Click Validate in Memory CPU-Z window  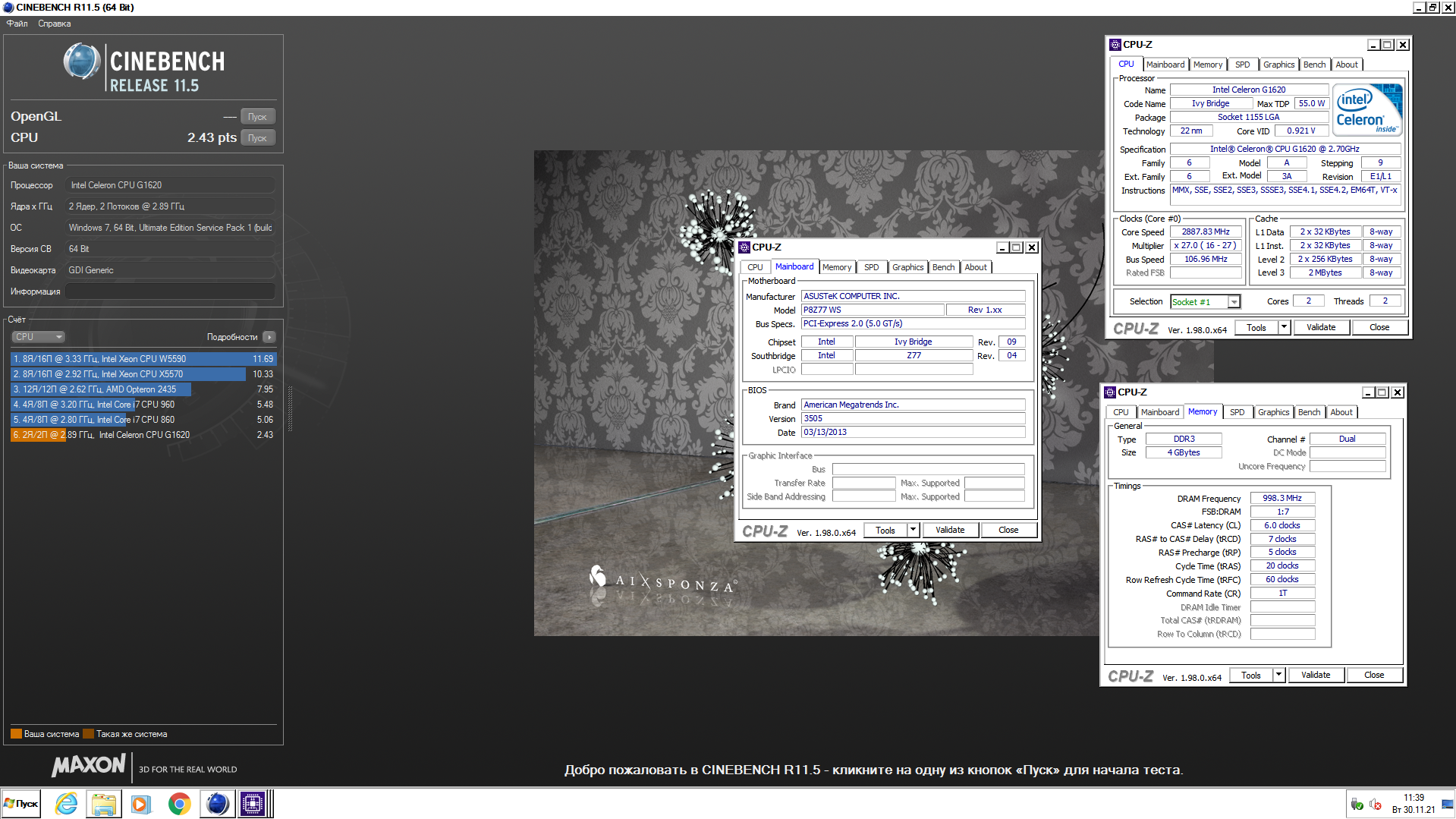point(1316,676)
